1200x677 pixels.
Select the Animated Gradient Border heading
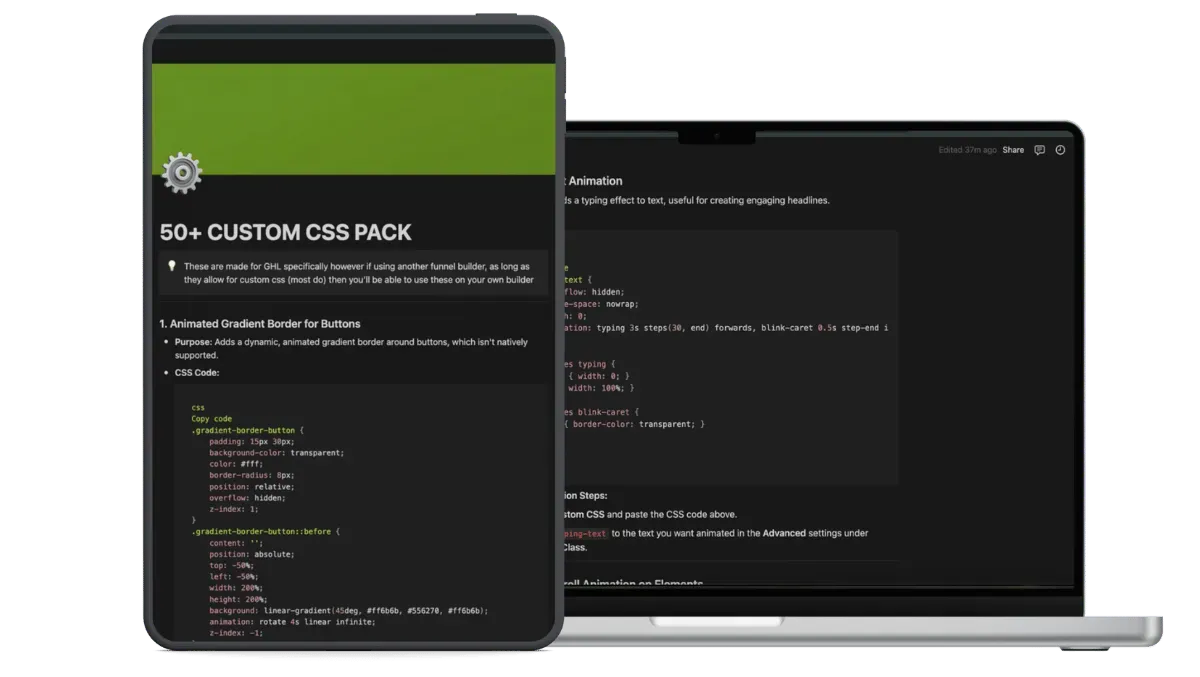[260, 324]
